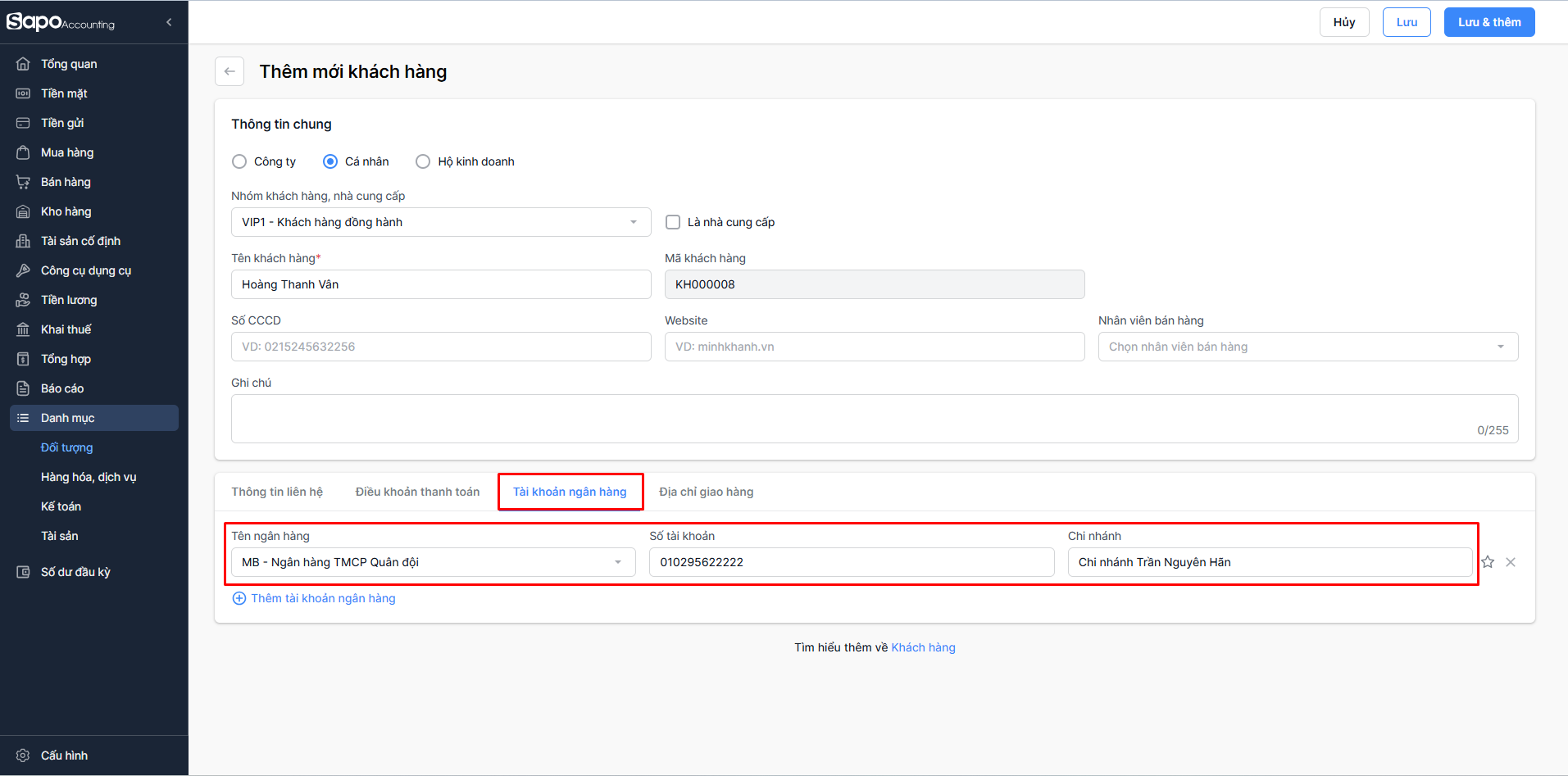Mark bank account as default with star
This screenshot has width=1568, height=776.
click(x=1488, y=562)
